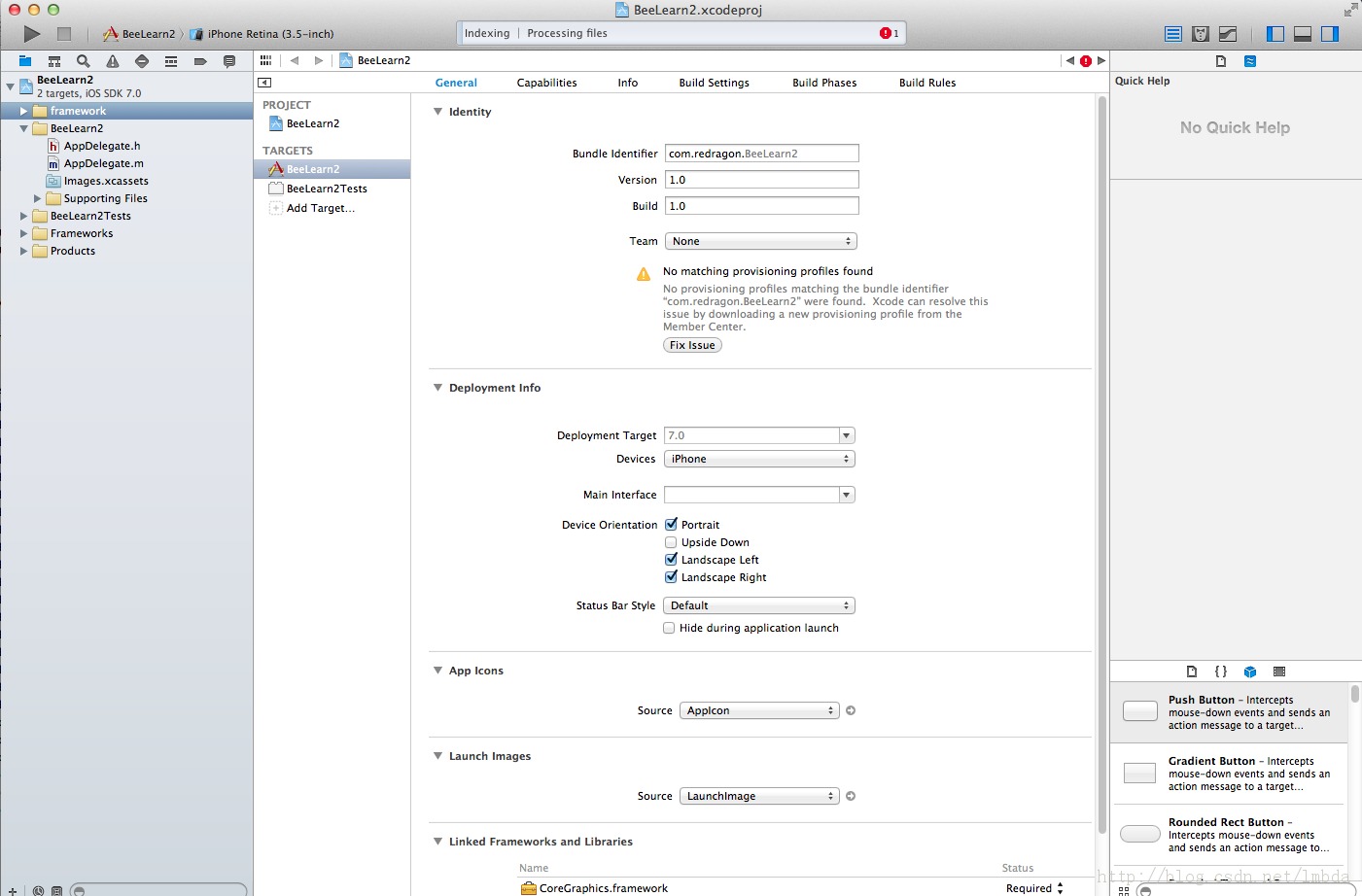
Task: Open the Issue navigator warning icon
Action: pos(113,61)
